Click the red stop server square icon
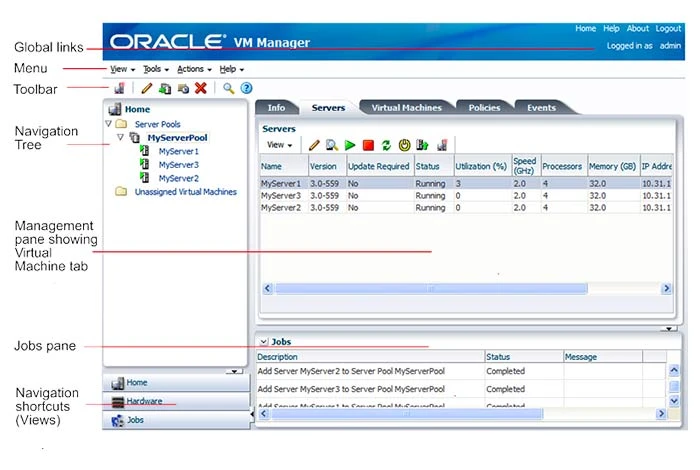 (x=368, y=145)
